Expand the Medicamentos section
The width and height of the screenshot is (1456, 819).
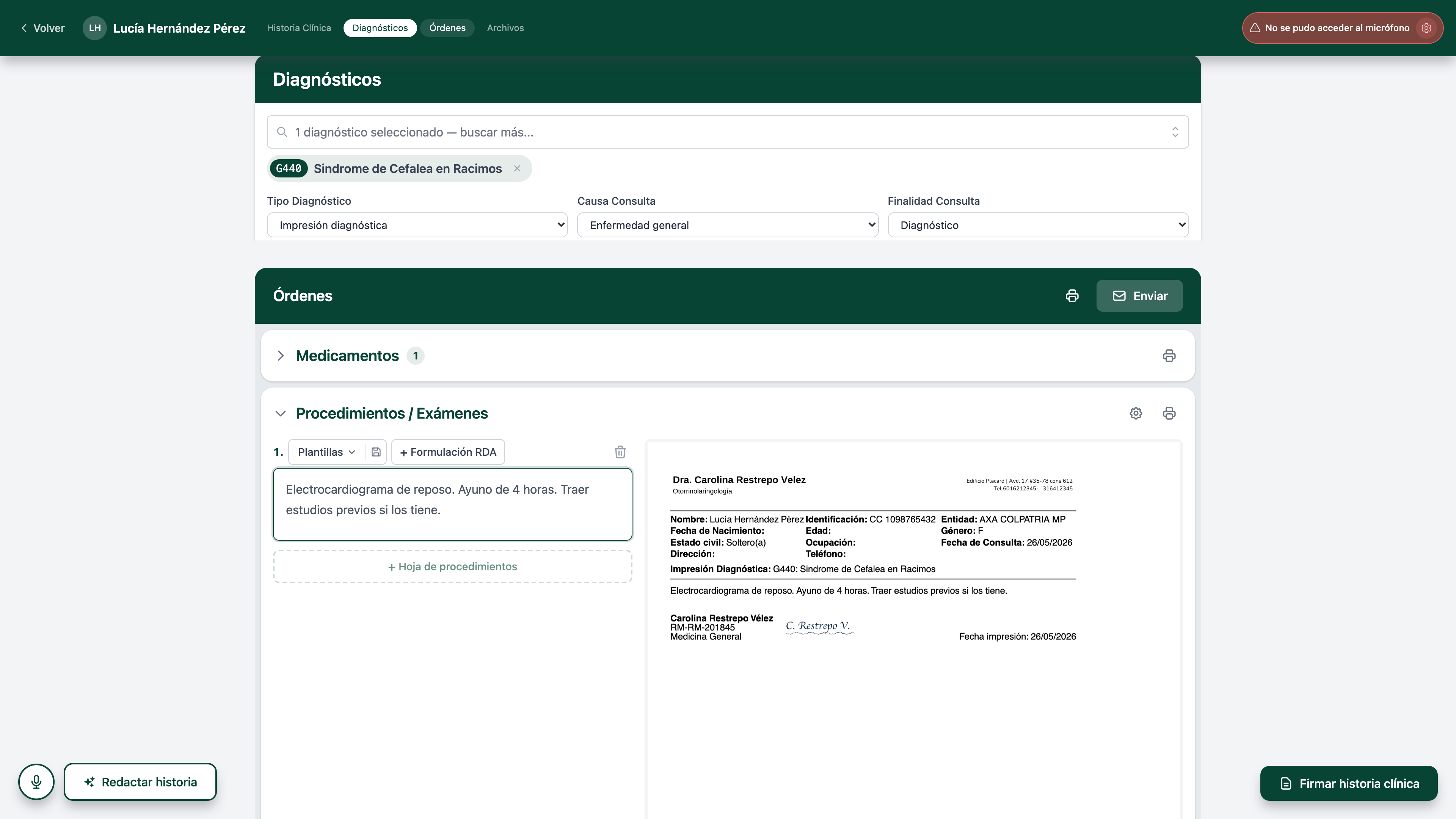(280, 356)
